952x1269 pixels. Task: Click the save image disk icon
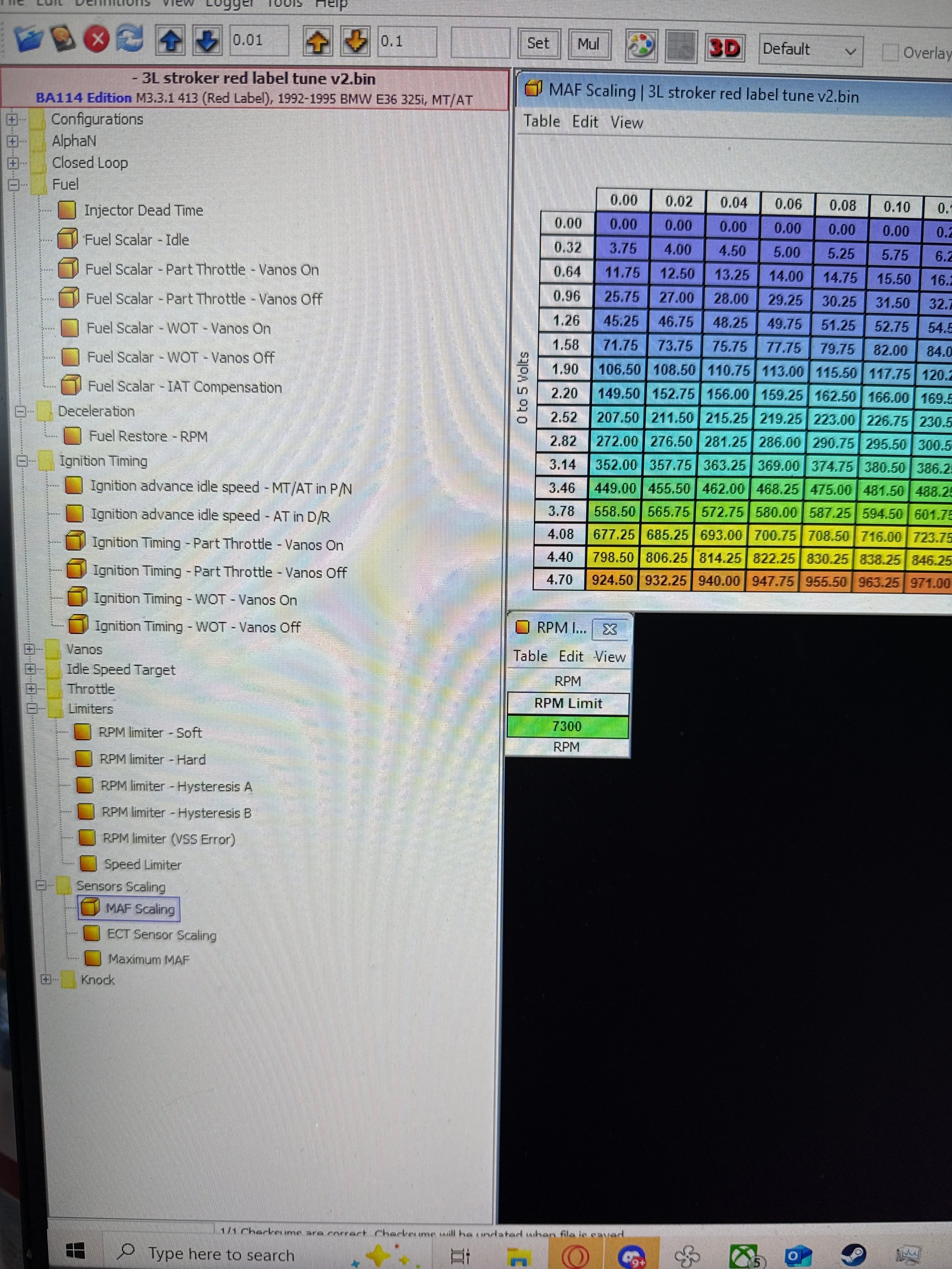pos(64,39)
